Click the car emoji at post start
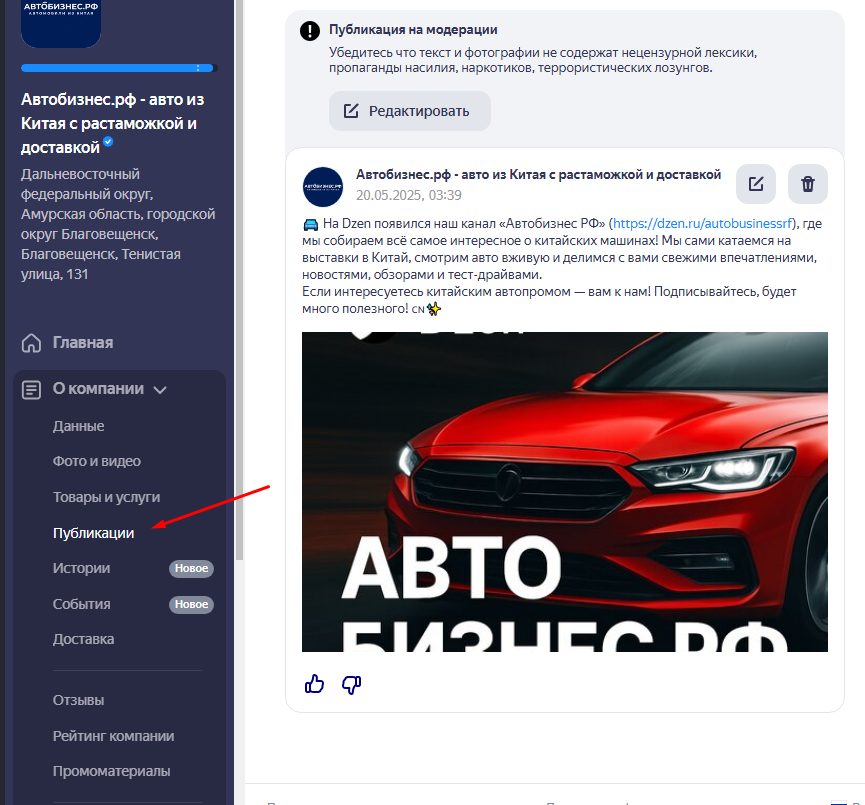 click(311, 224)
